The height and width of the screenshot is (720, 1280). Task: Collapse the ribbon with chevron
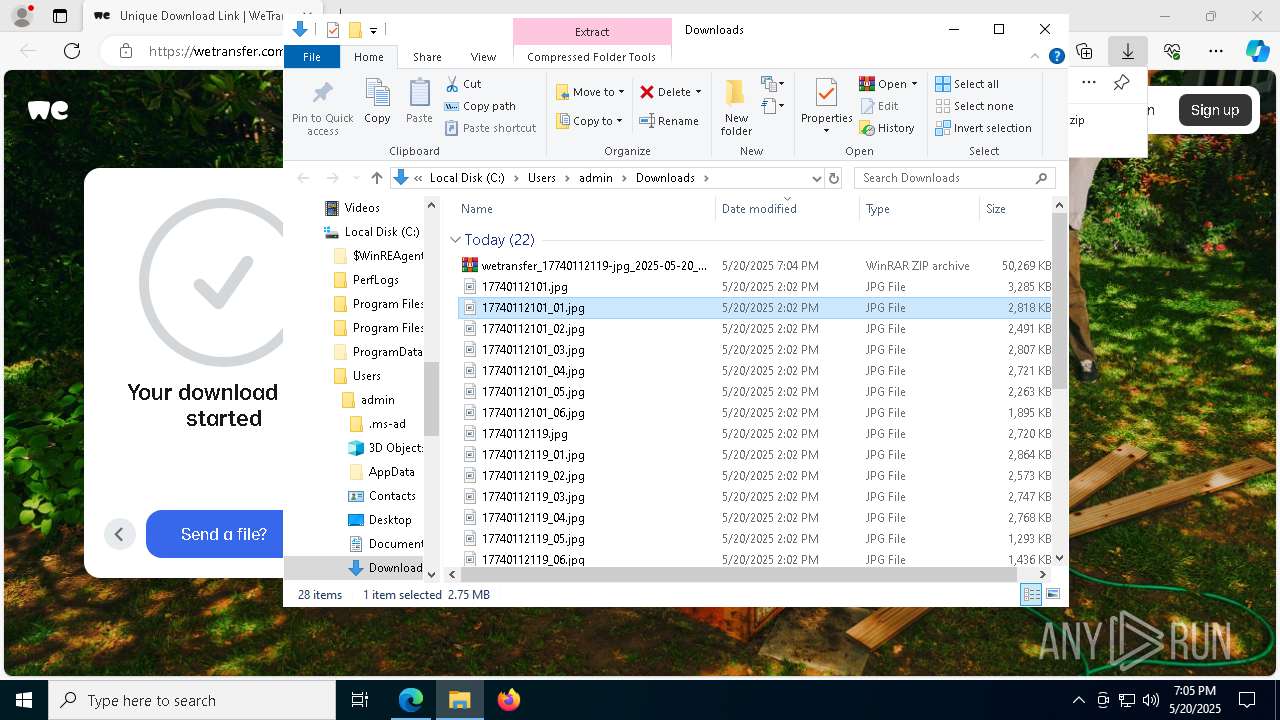pyautogui.click(x=1036, y=57)
